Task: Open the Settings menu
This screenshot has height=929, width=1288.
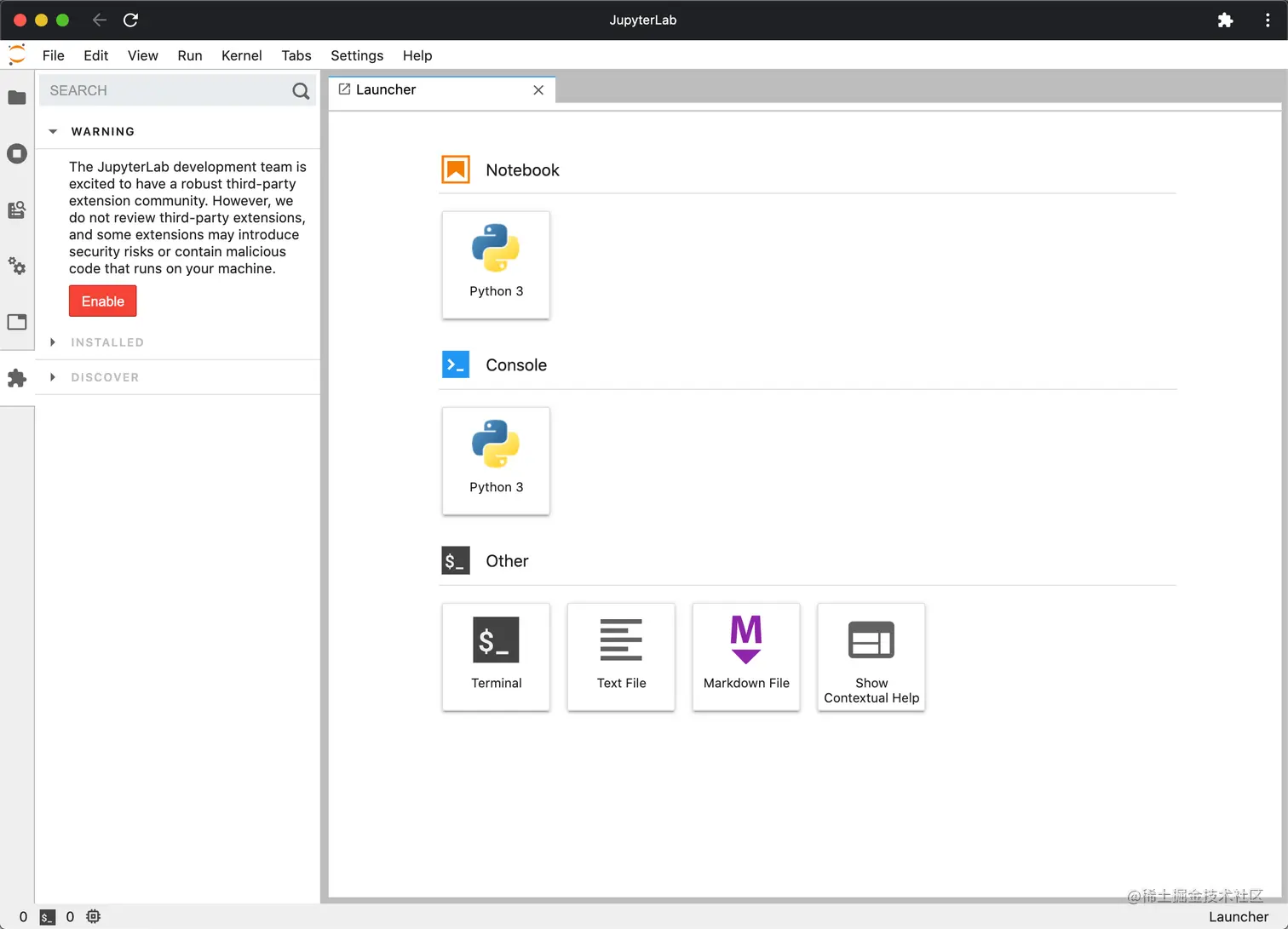Action: pyautogui.click(x=357, y=55)
